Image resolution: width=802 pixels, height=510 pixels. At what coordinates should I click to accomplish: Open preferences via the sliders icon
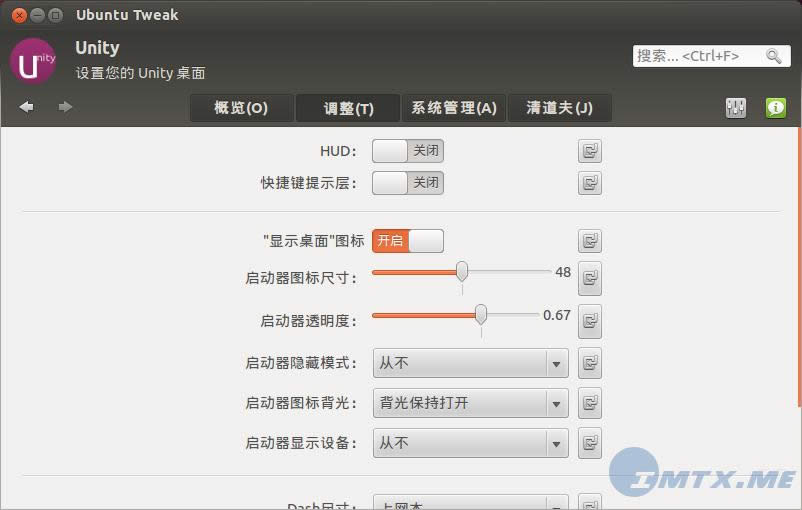pos(736,108)
